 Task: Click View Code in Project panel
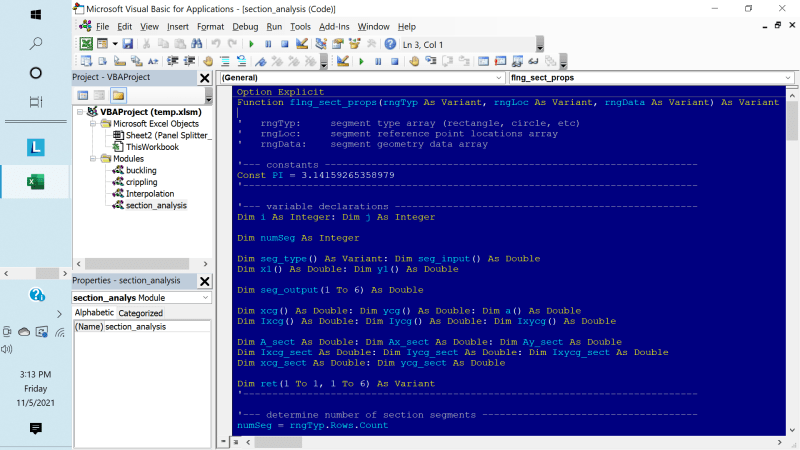[x=83, y=95]
